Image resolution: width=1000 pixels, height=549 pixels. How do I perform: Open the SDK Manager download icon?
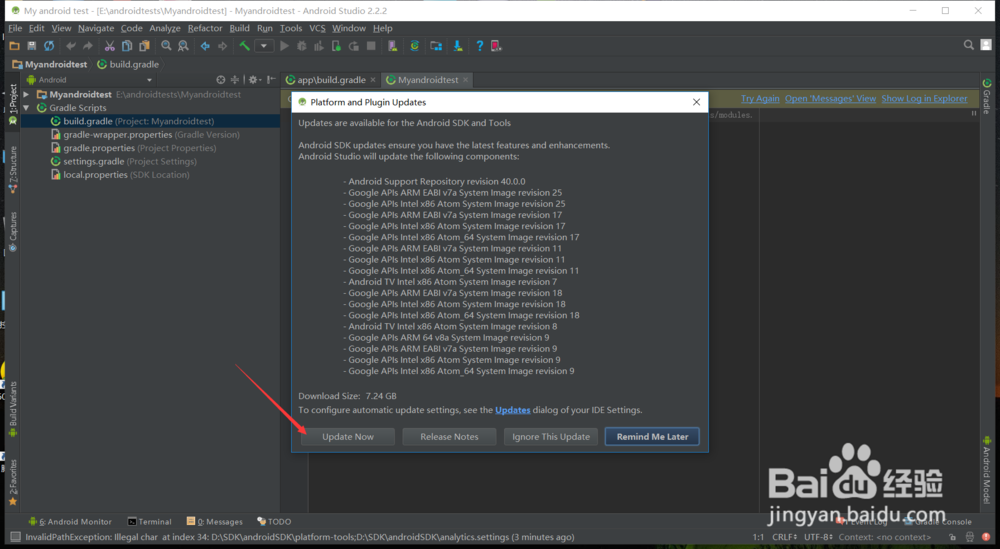pos(458,46)
